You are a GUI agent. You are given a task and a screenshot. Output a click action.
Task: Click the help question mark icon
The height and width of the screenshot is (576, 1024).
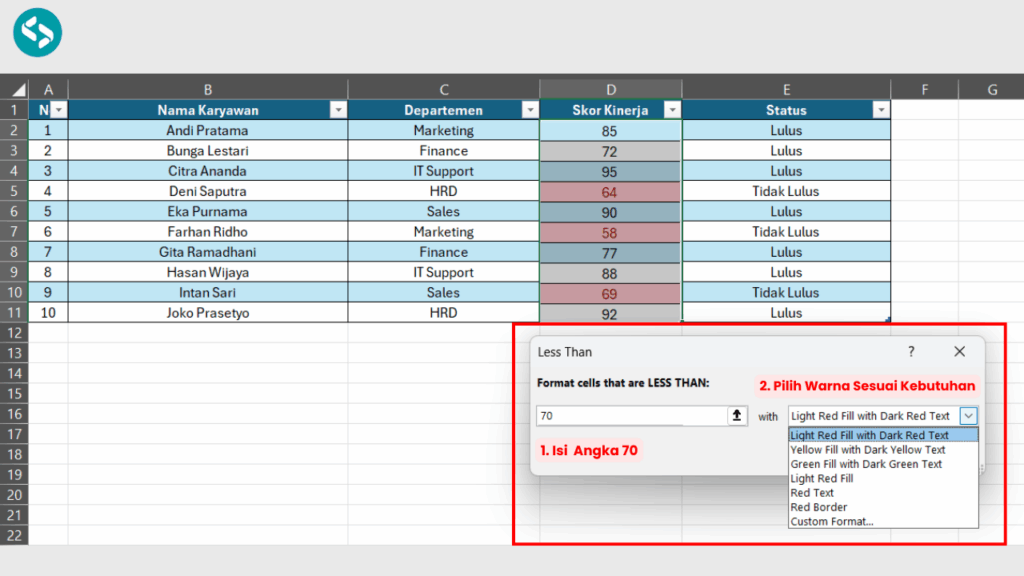(911, 352)
